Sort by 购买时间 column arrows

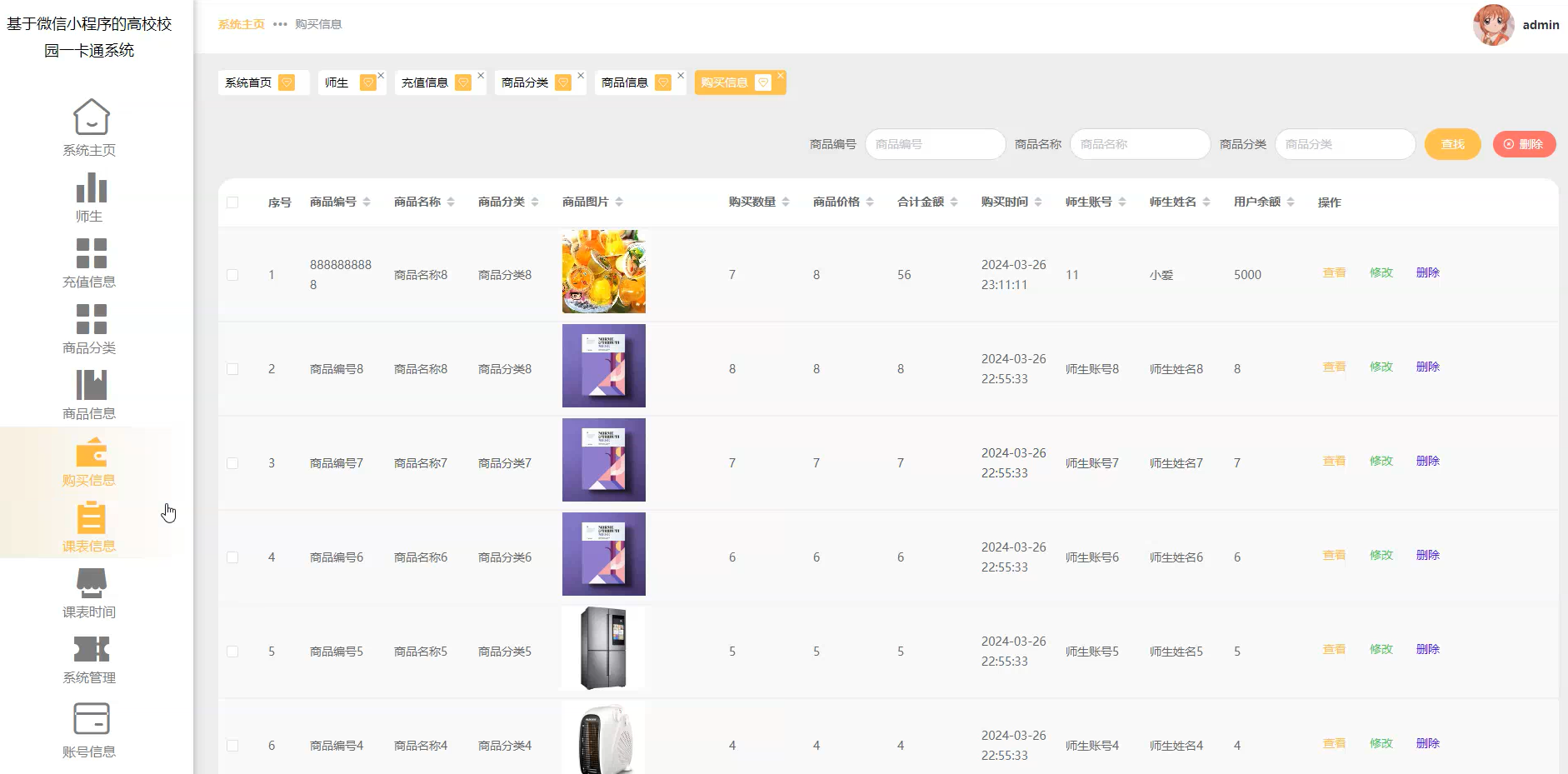(x=1038, y=202)
